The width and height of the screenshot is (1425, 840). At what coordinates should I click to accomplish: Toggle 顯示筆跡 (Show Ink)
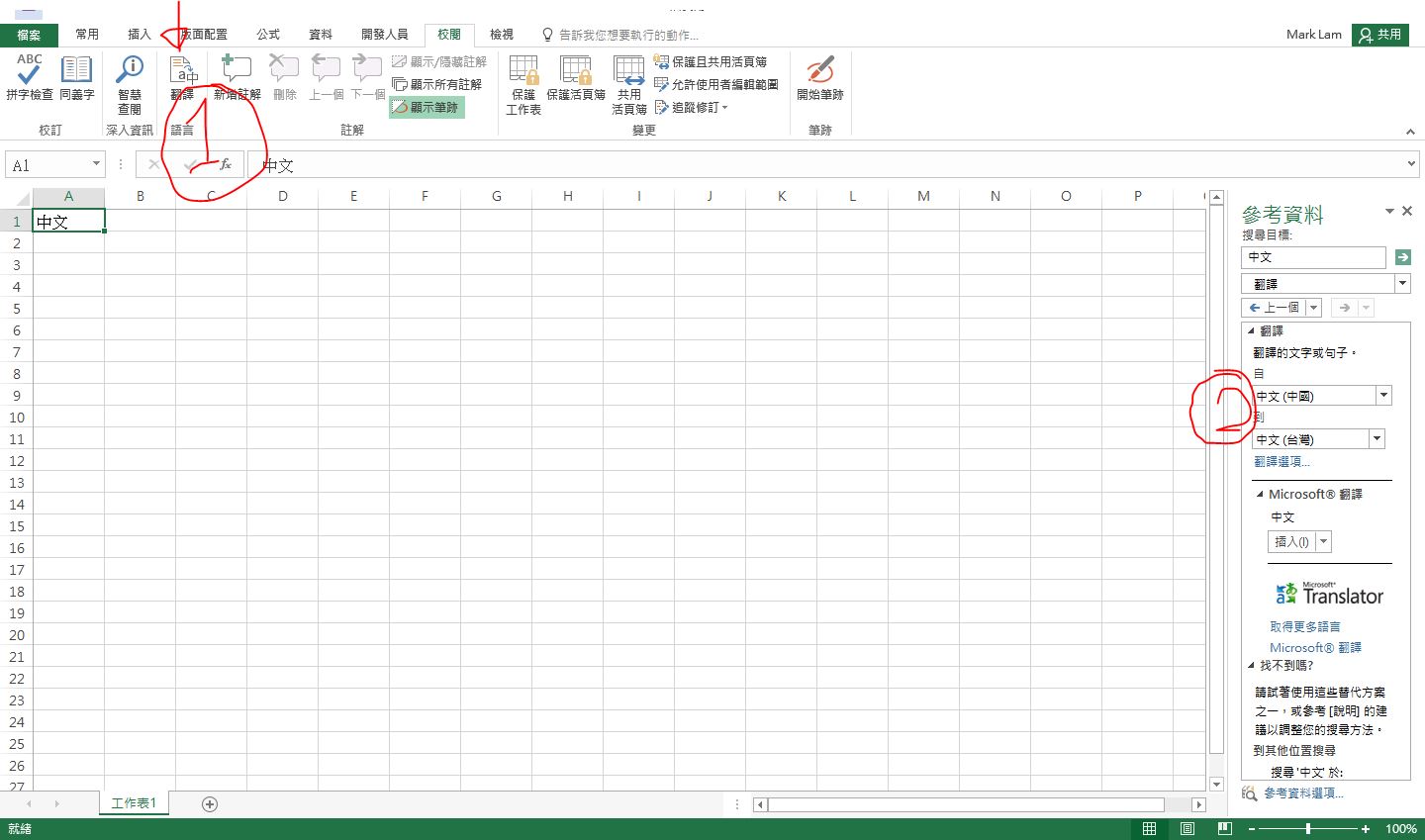[x=426, y=107]
